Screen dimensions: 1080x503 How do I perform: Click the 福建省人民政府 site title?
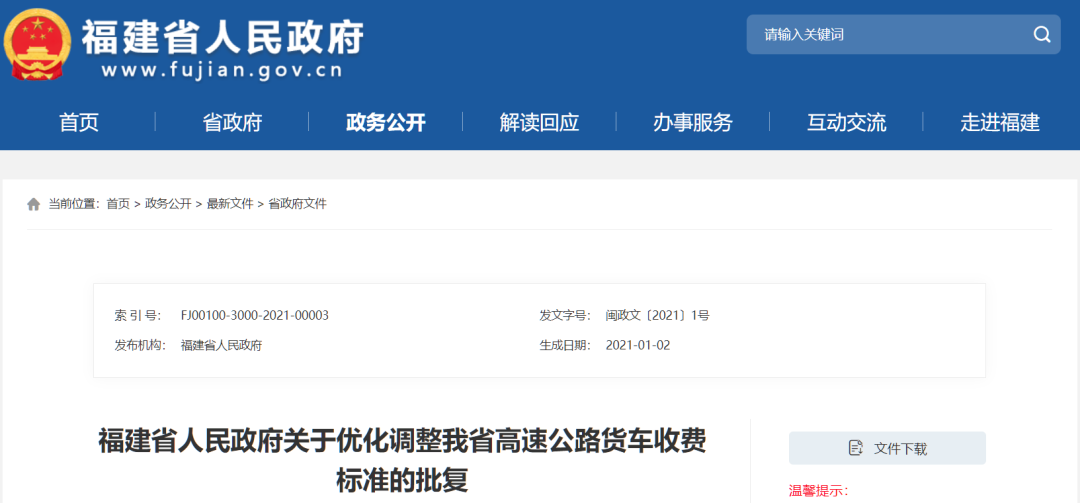223,35
